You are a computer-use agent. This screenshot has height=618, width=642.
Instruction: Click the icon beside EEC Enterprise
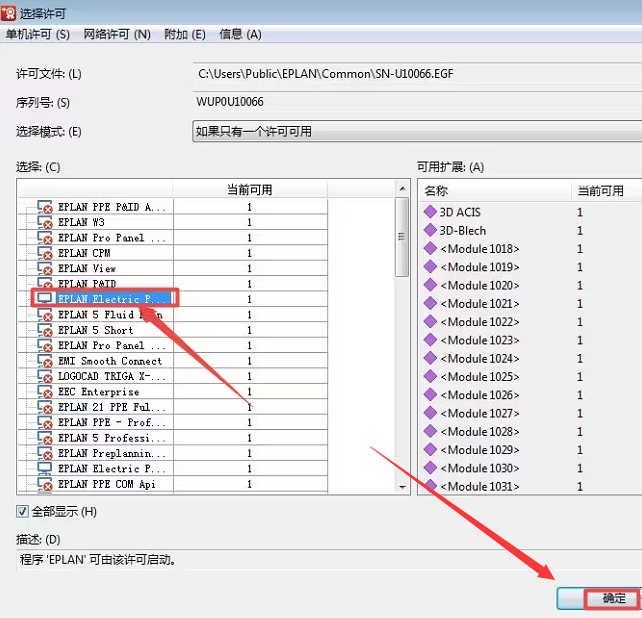click(x=45, y=392)
